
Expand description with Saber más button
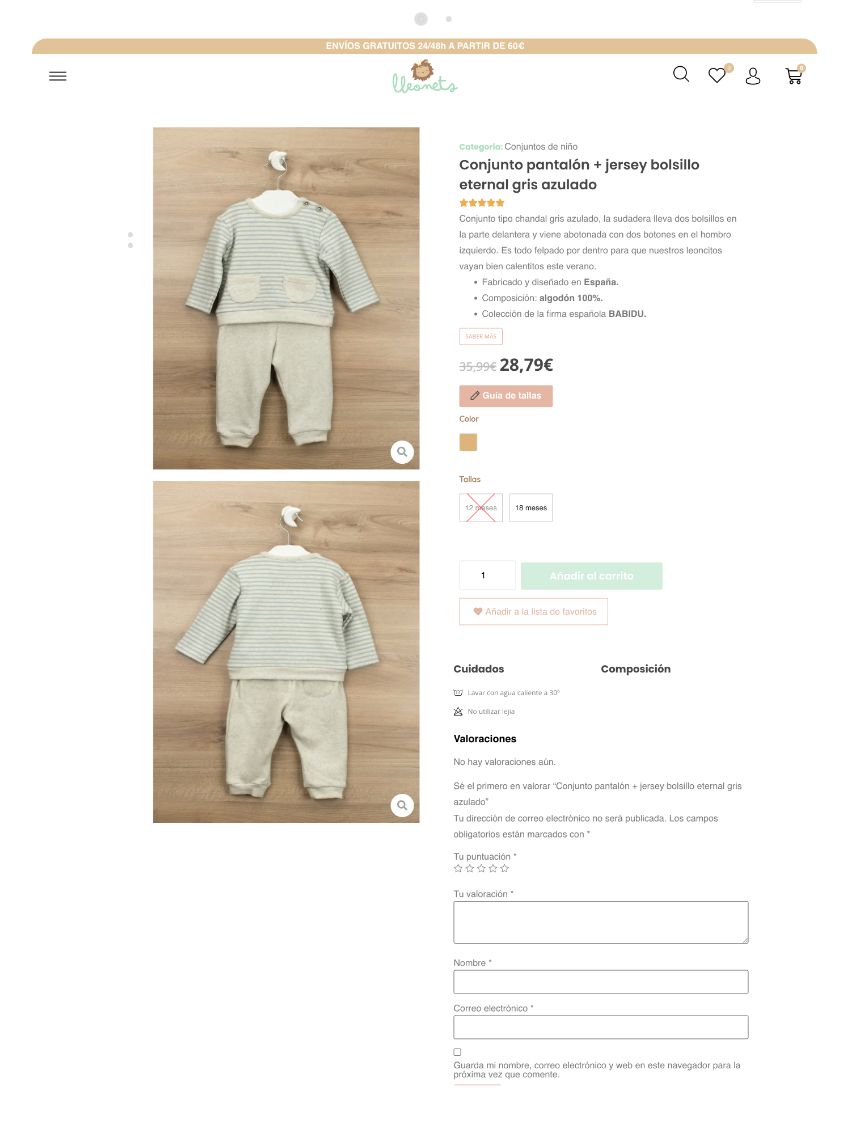tap(481, 337)
